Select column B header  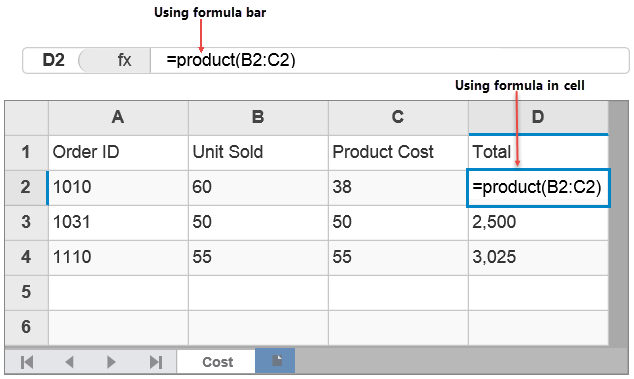click(x=258, y=117)
